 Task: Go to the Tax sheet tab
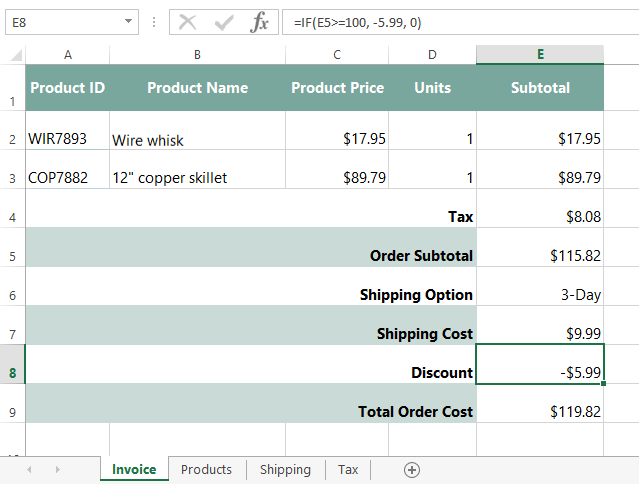[x=348, y=470]
